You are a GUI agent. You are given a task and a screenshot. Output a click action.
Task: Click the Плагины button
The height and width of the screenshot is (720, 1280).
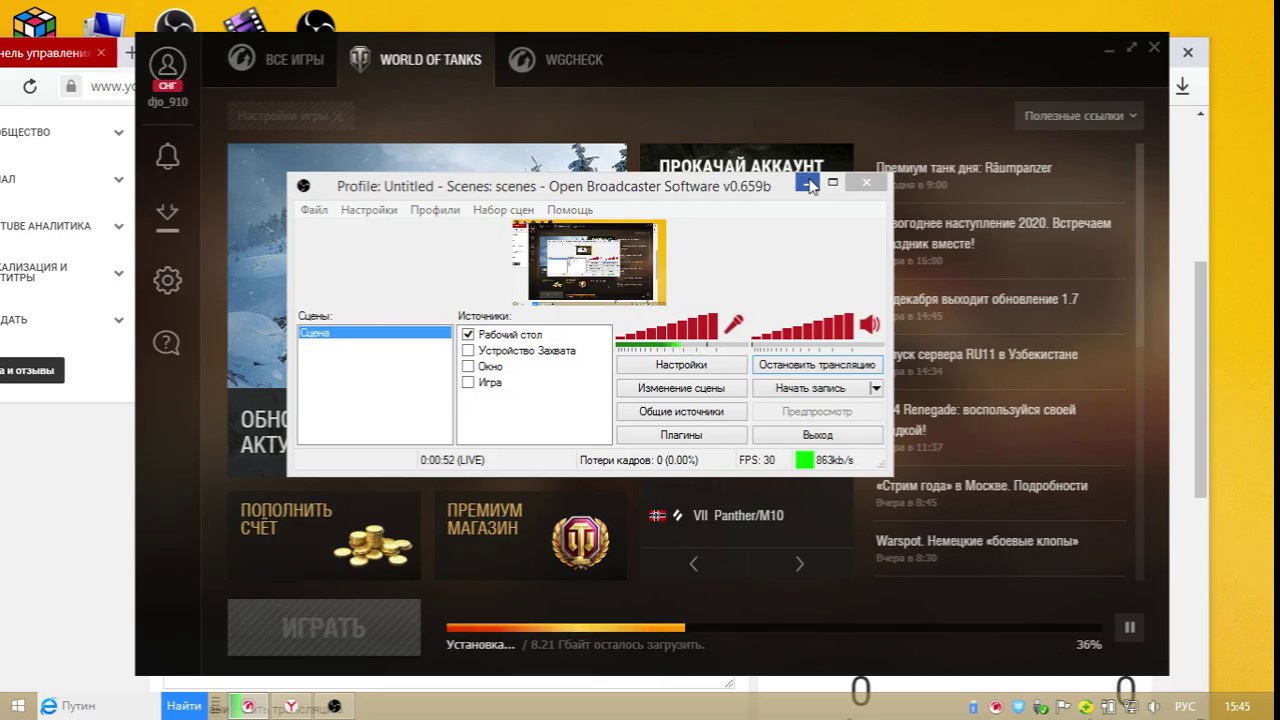pos(681,435)
